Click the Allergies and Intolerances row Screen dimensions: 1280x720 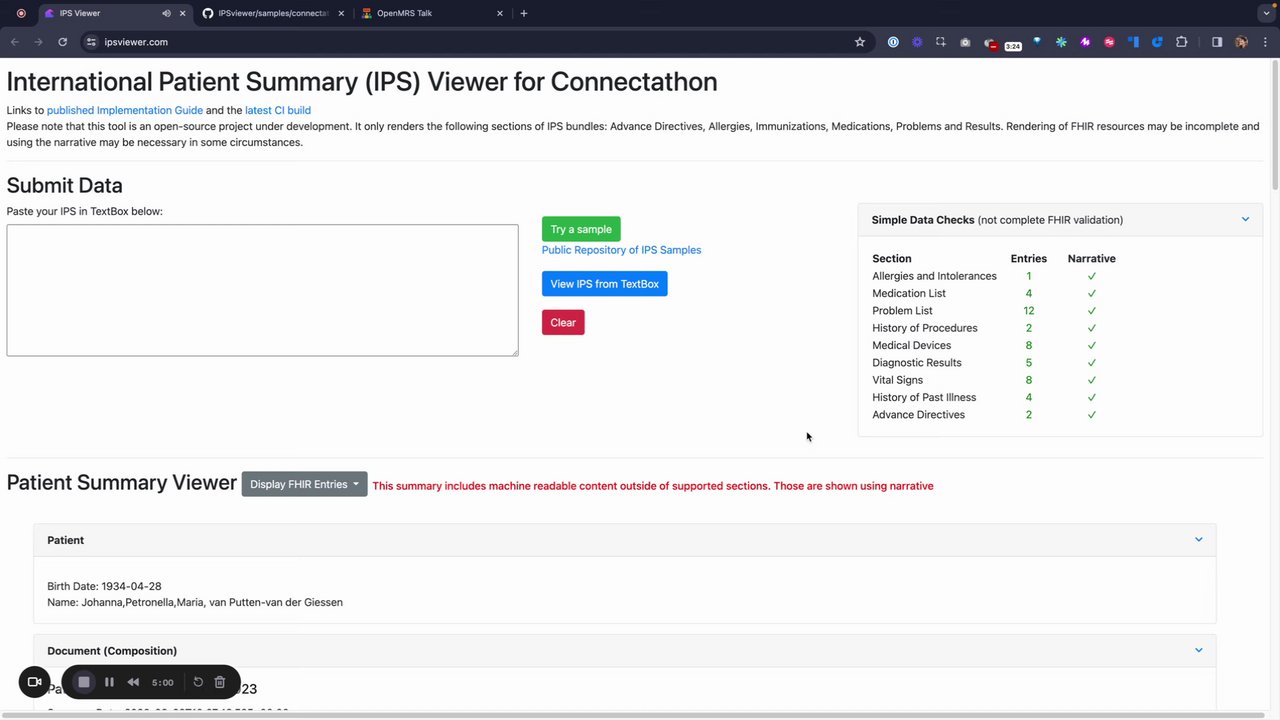[x=994, y=276]
